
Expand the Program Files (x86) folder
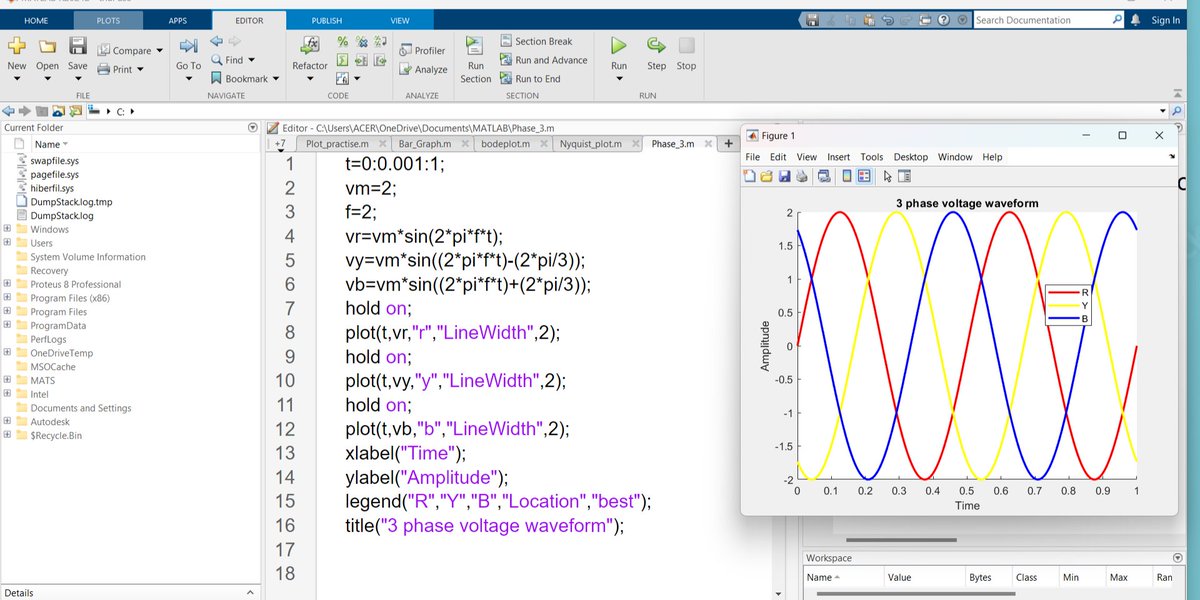(x=8, y=298)
